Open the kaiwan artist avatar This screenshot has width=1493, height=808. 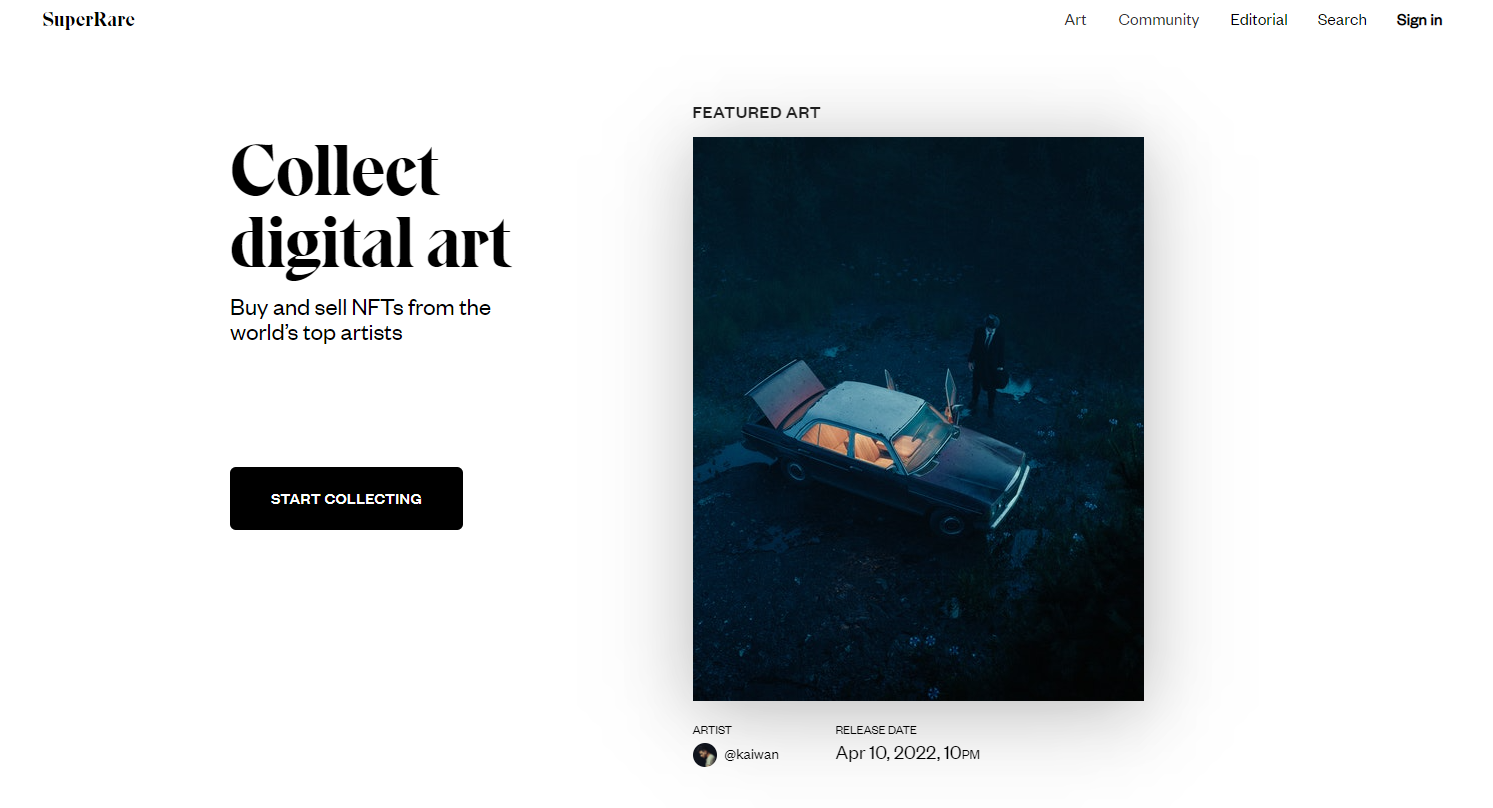(705, 755)
